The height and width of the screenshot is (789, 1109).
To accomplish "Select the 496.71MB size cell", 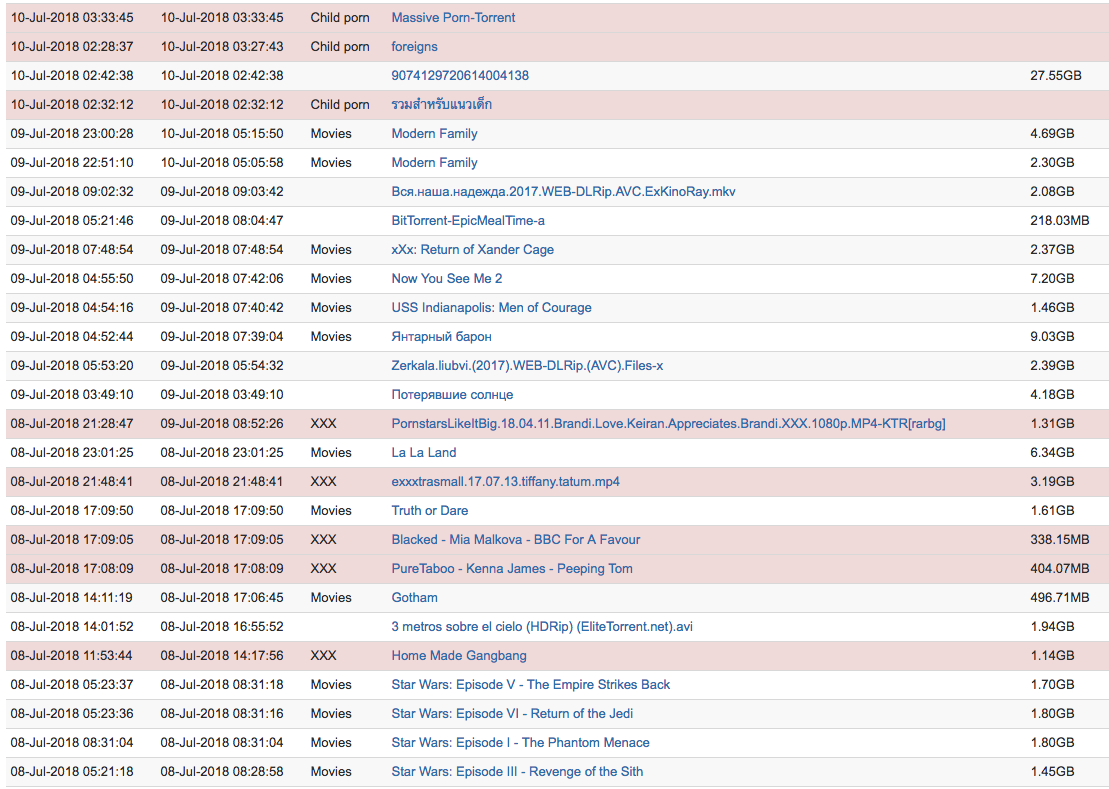I will point(1059,597).
